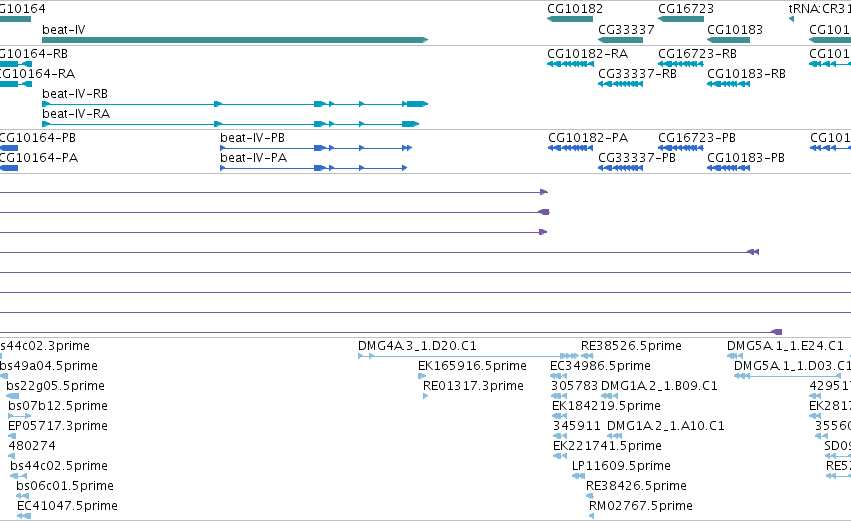Select the beat-IV gene label
This screenshot has height=521, width=851.
tap(63, 30)
